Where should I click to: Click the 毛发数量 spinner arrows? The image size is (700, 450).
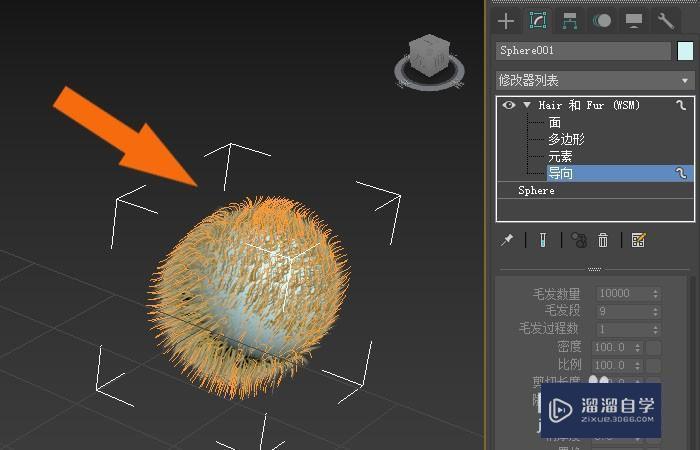(x=656, y=294)
